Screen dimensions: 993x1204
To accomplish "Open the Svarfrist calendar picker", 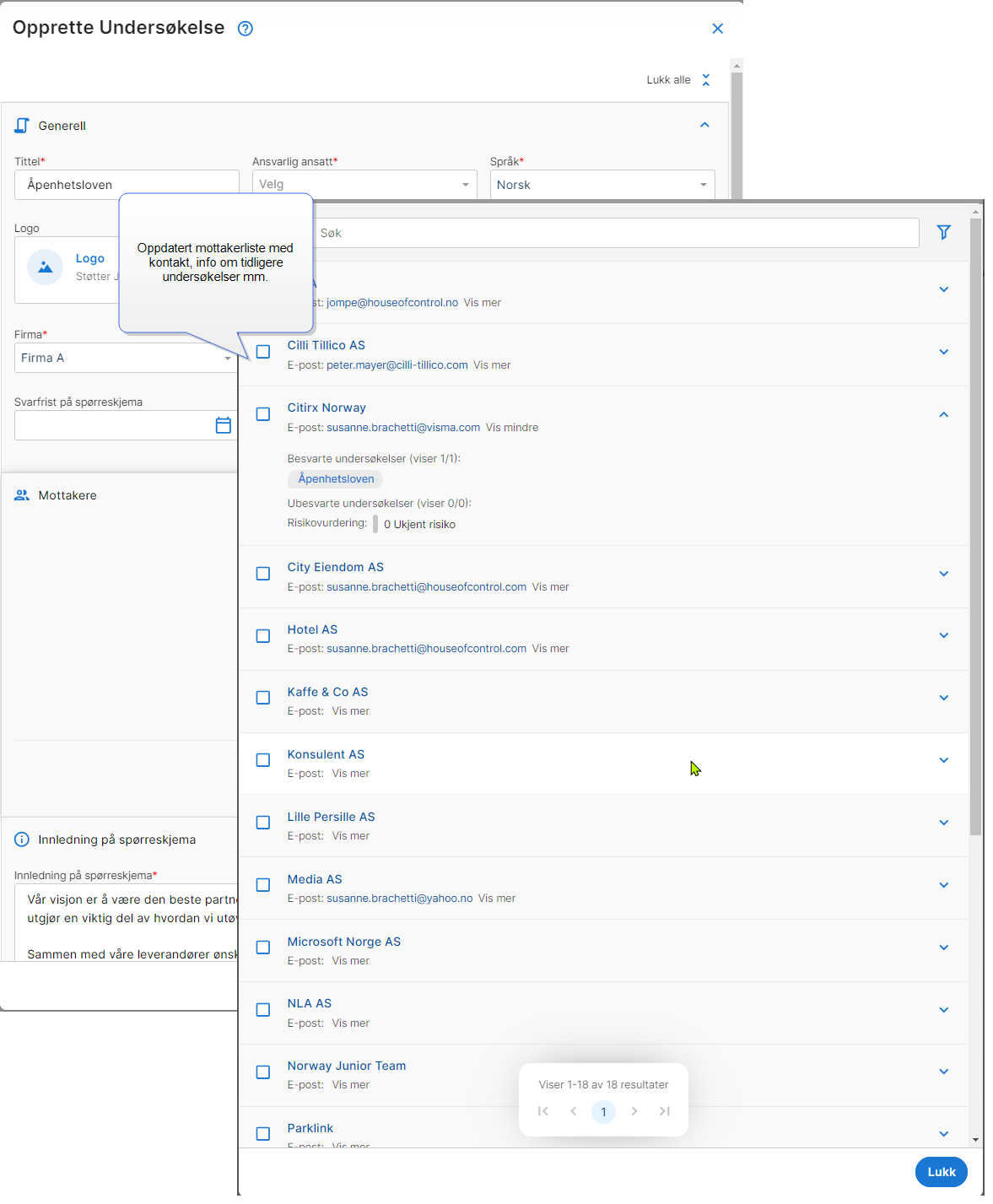I will [224, 425].
